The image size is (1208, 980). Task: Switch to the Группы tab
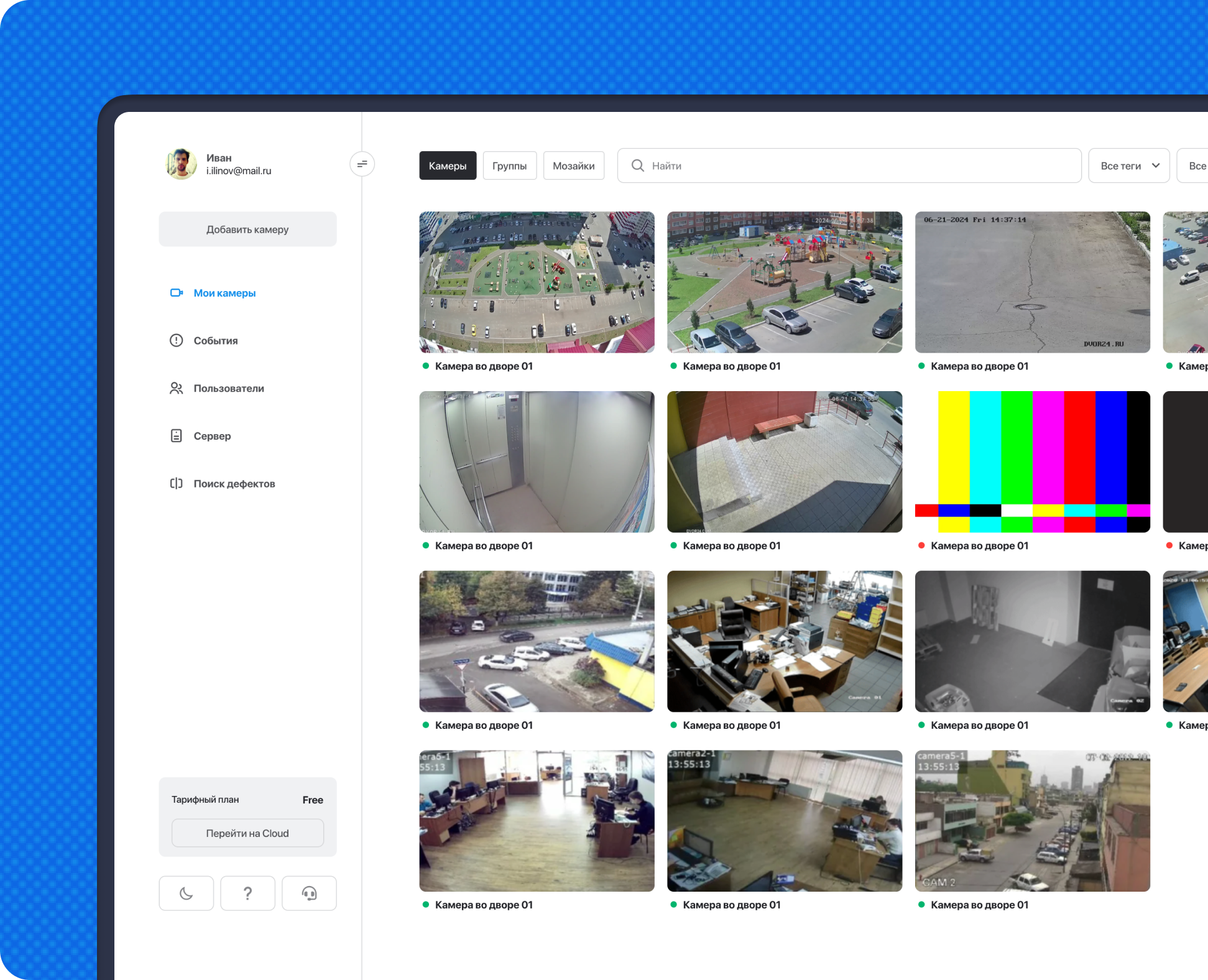509,166
